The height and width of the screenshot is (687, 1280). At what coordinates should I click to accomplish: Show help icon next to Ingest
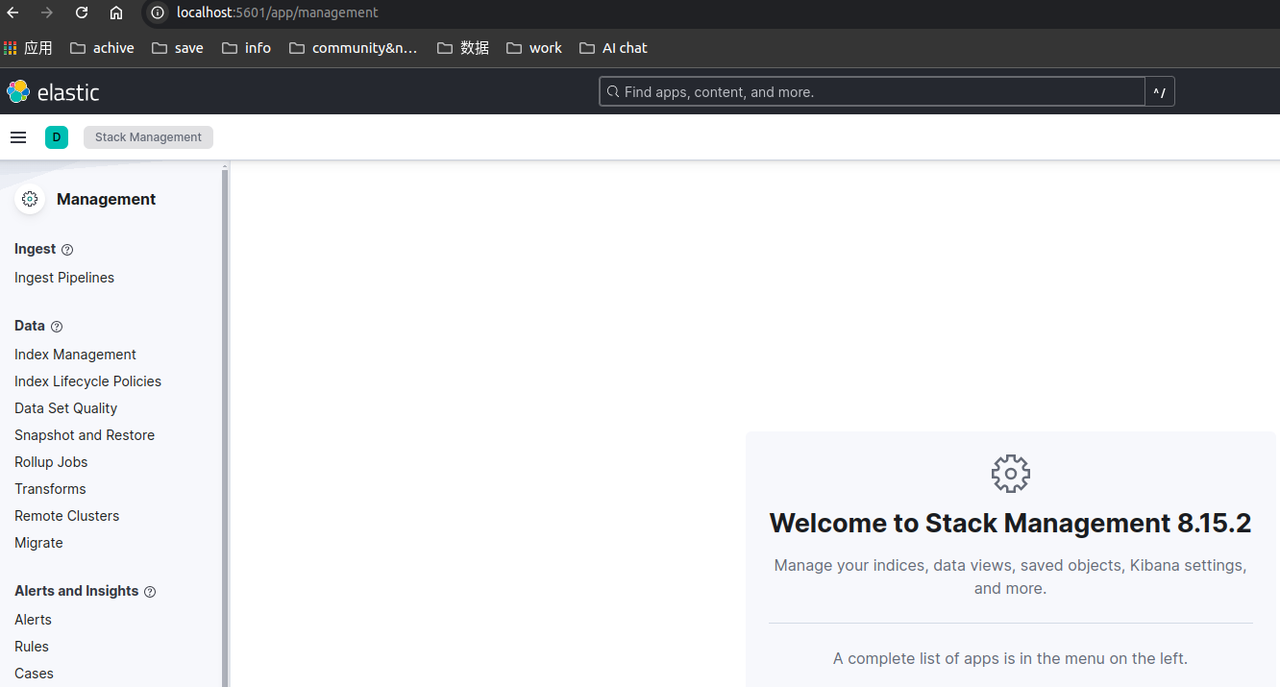(x=67, y=250)
